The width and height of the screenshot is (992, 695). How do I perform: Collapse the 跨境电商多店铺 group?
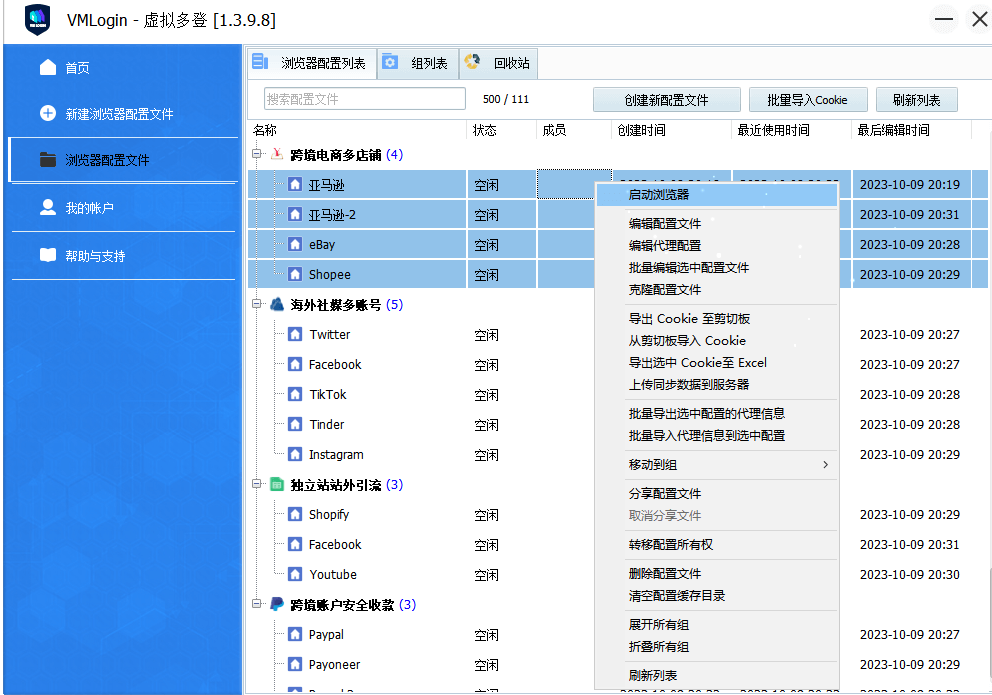[257, 154]
